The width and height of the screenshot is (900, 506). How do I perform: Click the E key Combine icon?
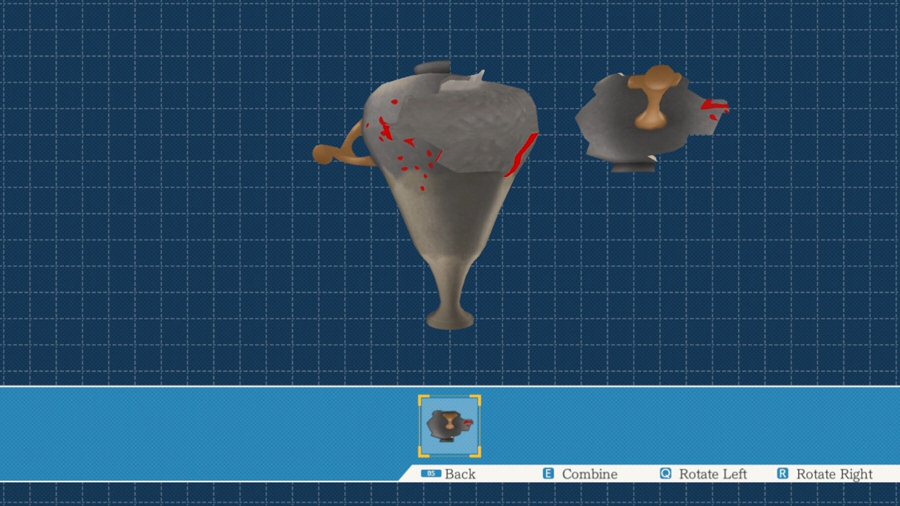[x=548, y=473]
